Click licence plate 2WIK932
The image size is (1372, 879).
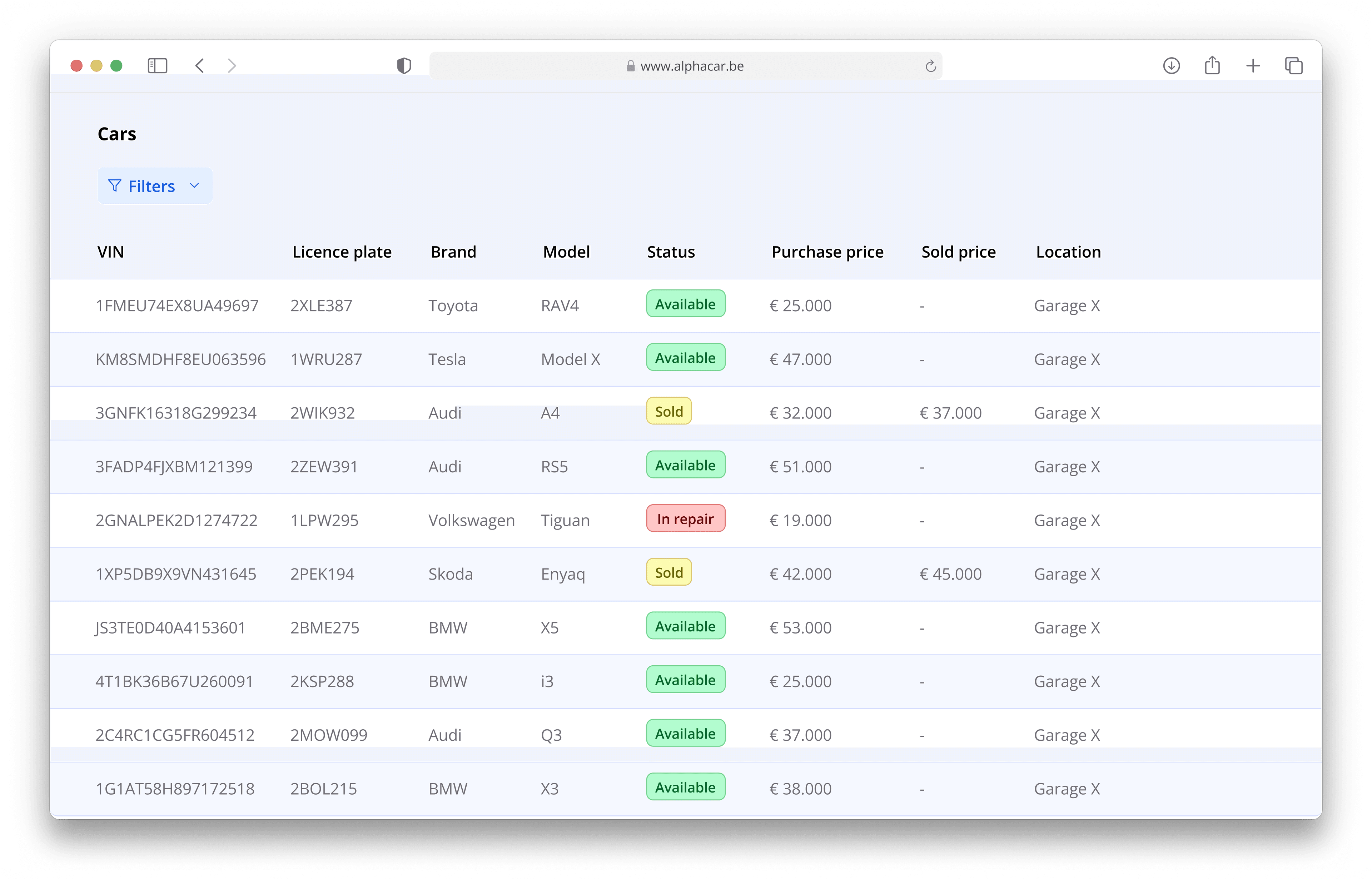point(322,413)
